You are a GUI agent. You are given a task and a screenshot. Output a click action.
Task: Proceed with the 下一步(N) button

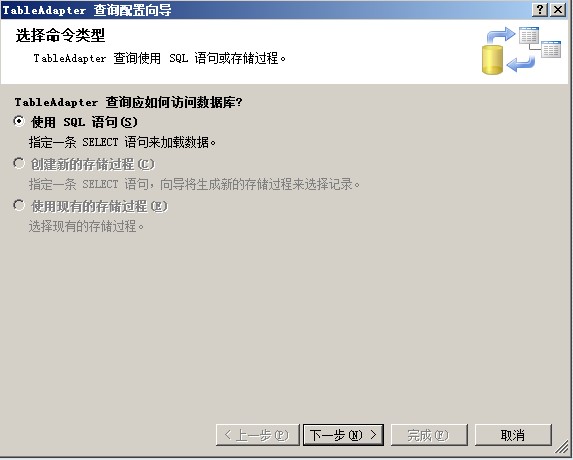(344, 435)
